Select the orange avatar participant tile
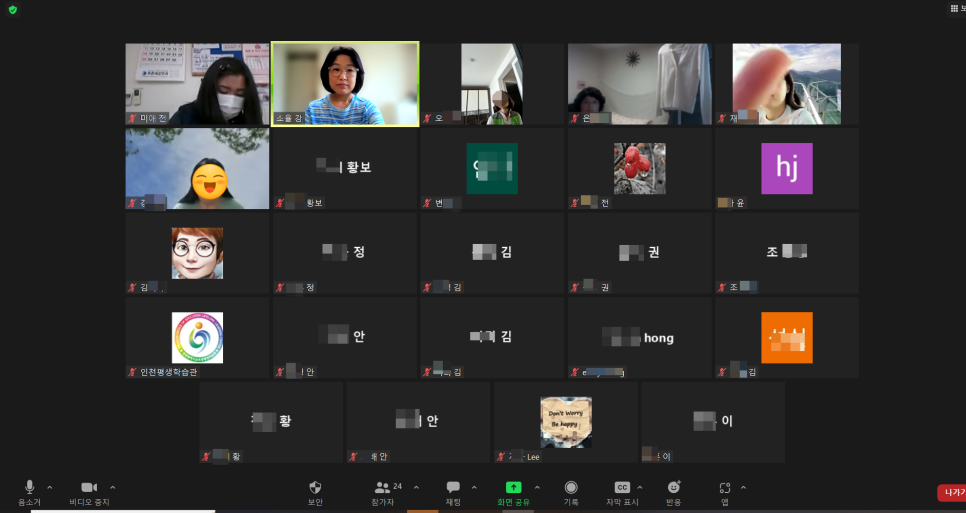 (787, 337)
